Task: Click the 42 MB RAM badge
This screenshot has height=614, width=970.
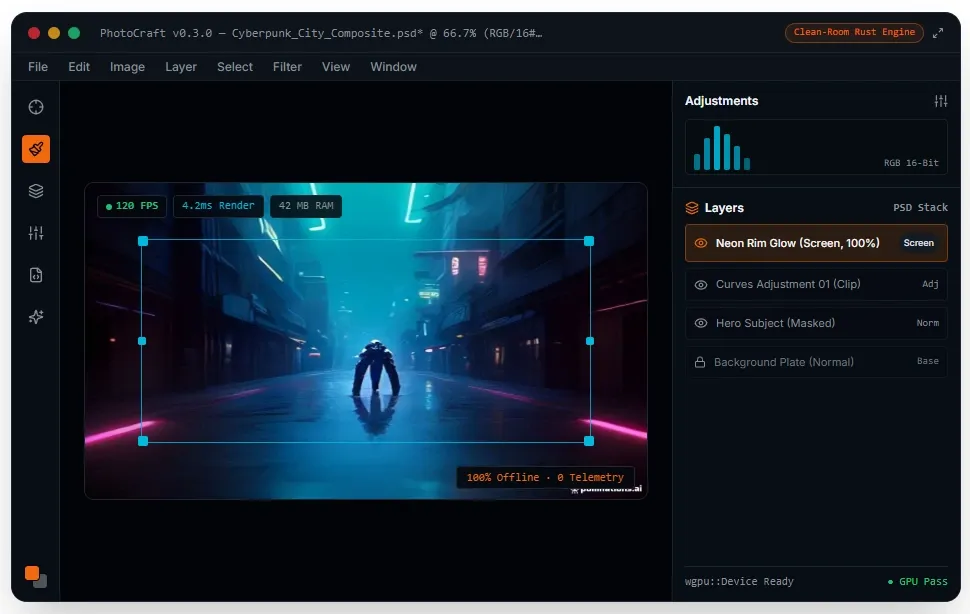Action: tap(306, 206)
